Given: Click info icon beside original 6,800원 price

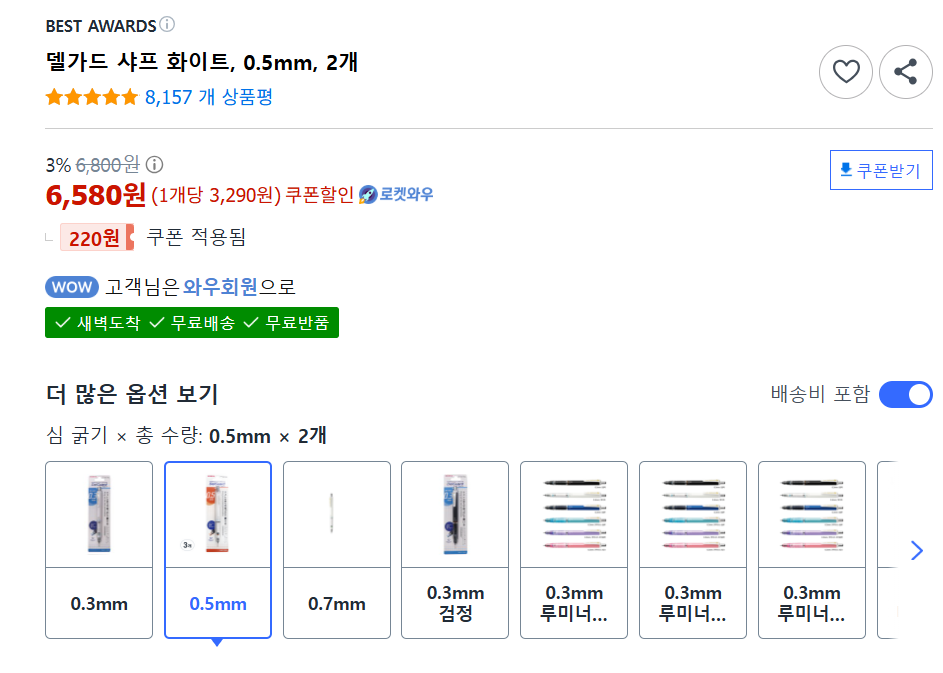Looking at the screenshot, I should 155,165.
